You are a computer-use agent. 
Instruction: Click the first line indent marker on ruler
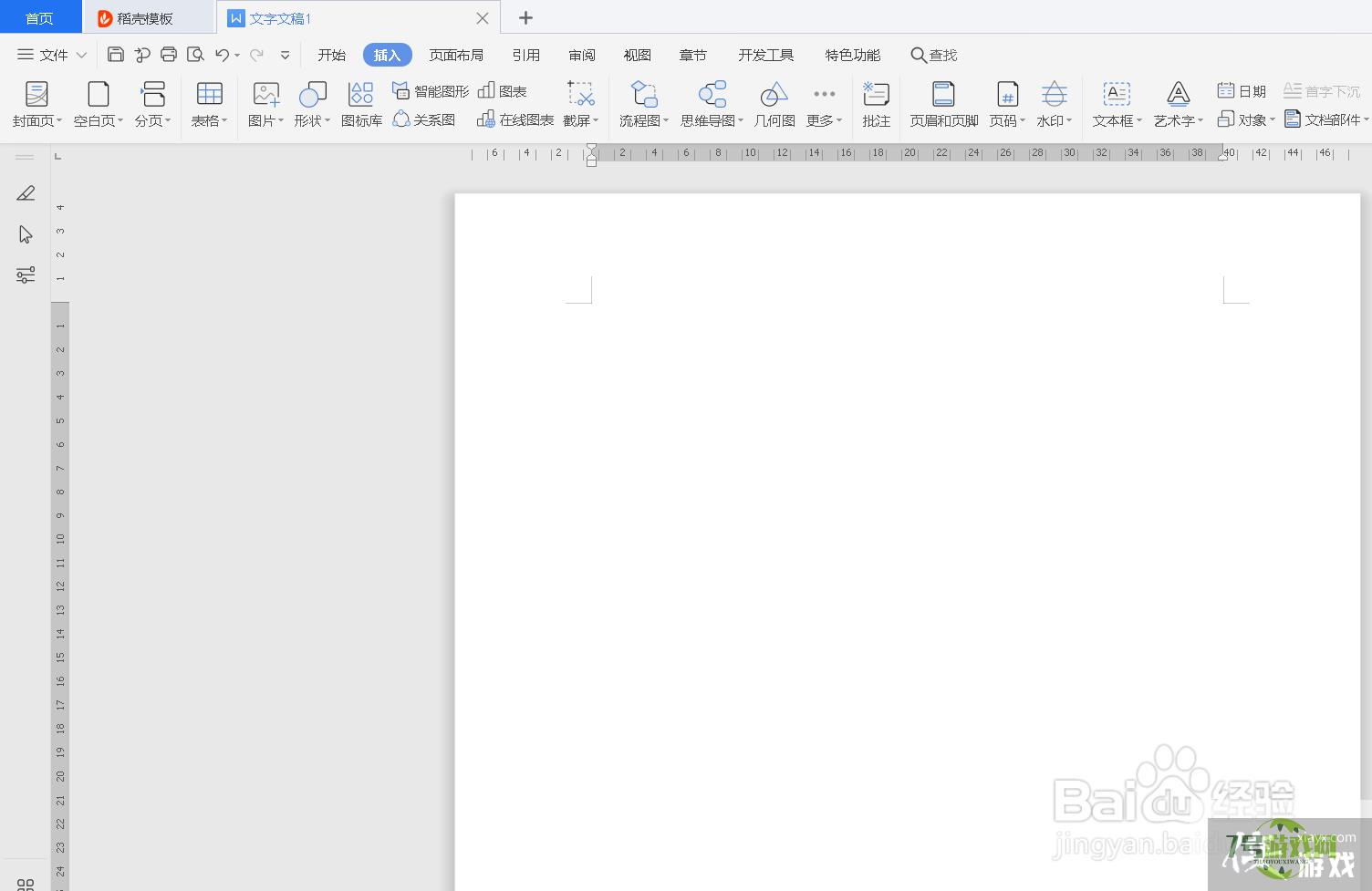591,148
